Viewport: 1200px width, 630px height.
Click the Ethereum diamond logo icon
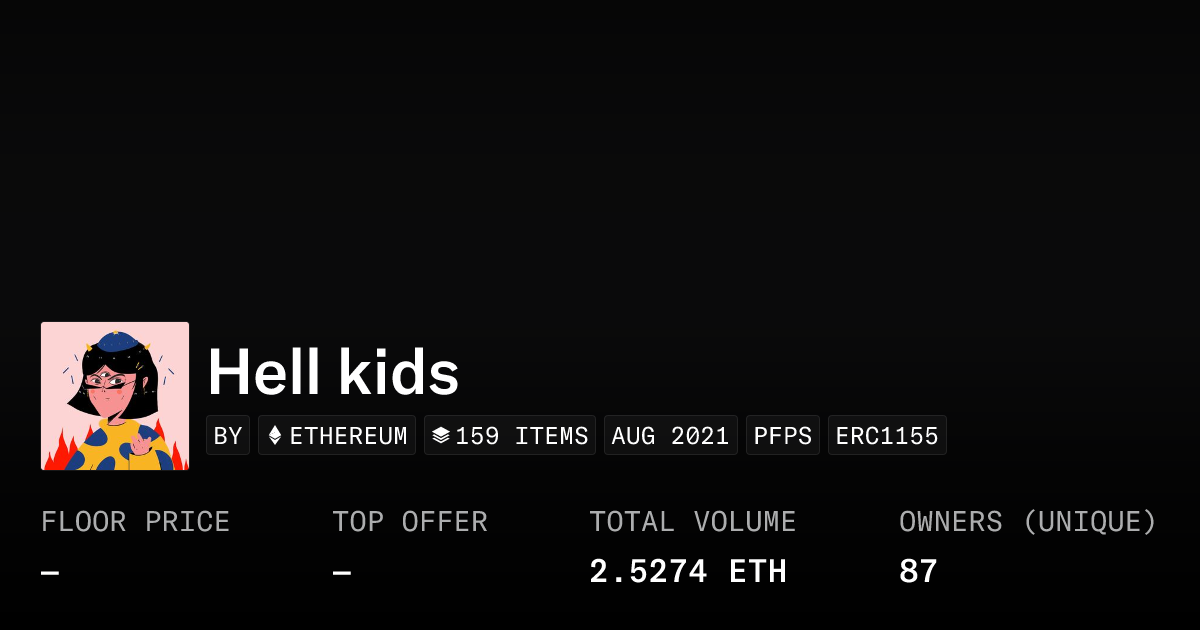pyautogui.click(x=275, y=436)
